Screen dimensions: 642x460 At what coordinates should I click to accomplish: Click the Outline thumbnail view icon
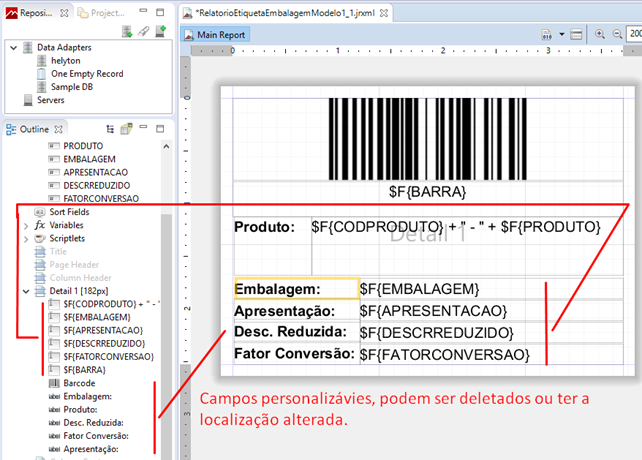click(x=127, y=129)
